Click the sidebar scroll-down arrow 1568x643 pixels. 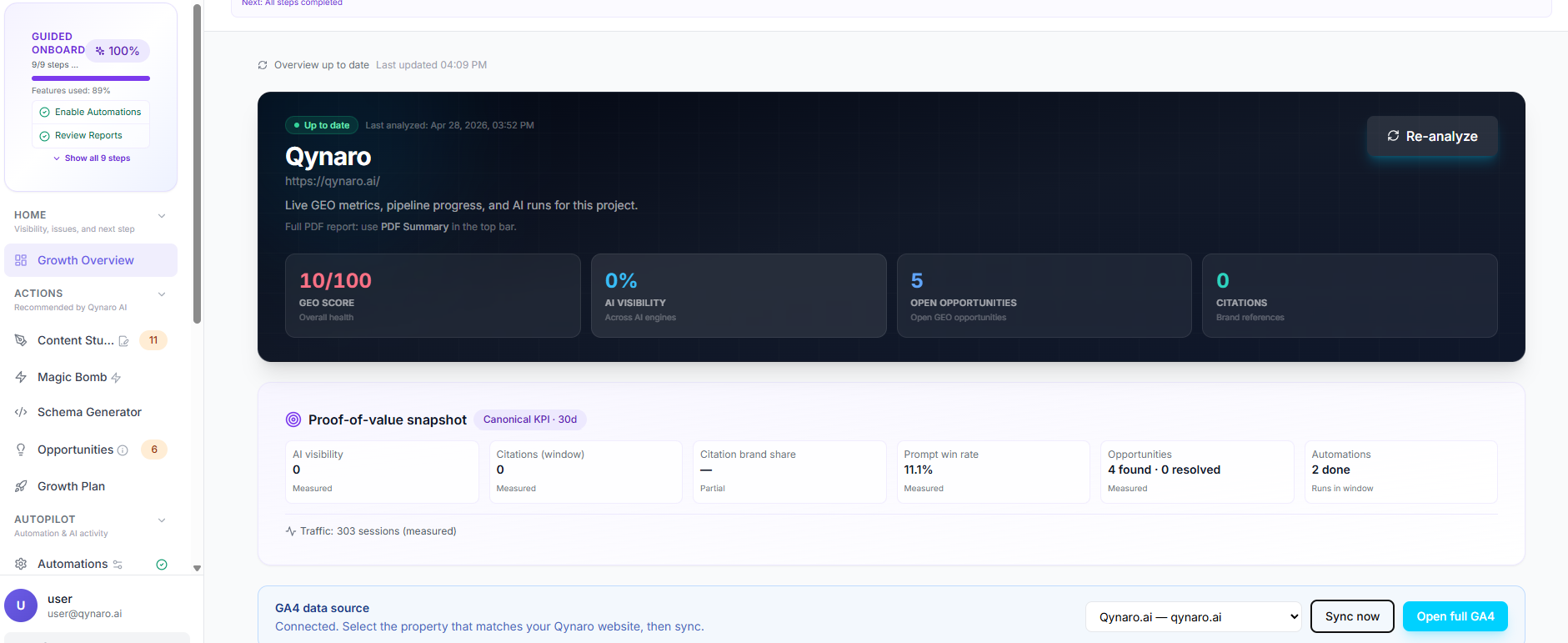click(x=197, y=568)
